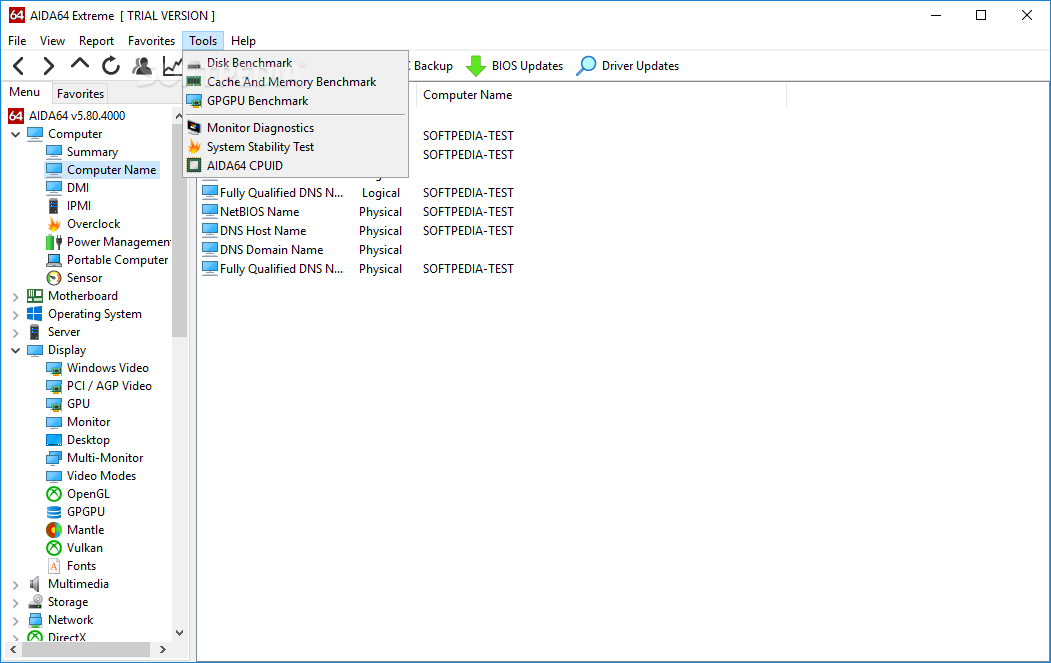Click the tree horizontal scrollbar right arrow
Image resolution: width=1051 pixels, height=663 pixels.
[x=162, y=650]
